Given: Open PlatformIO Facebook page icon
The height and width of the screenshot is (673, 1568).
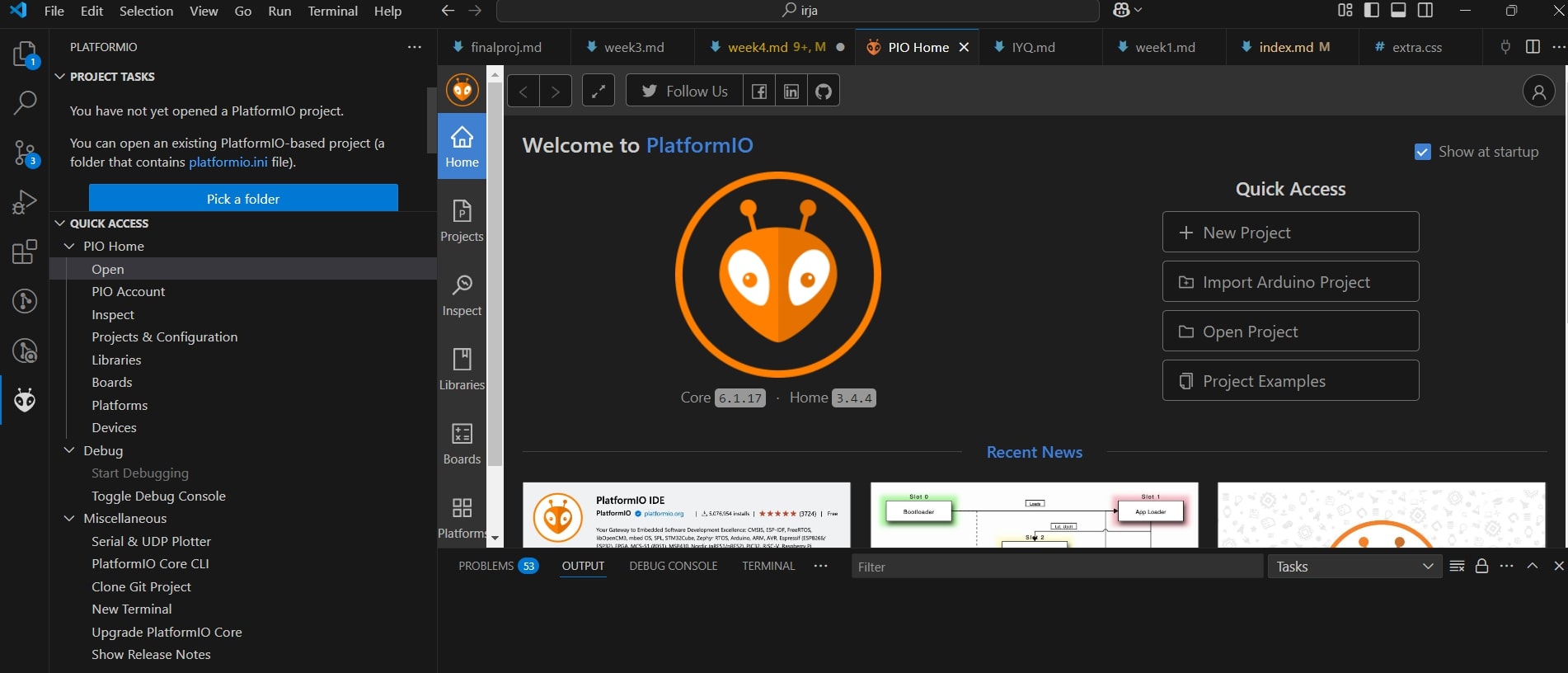Looking at the screenshot, I should [x=759, y=91].
